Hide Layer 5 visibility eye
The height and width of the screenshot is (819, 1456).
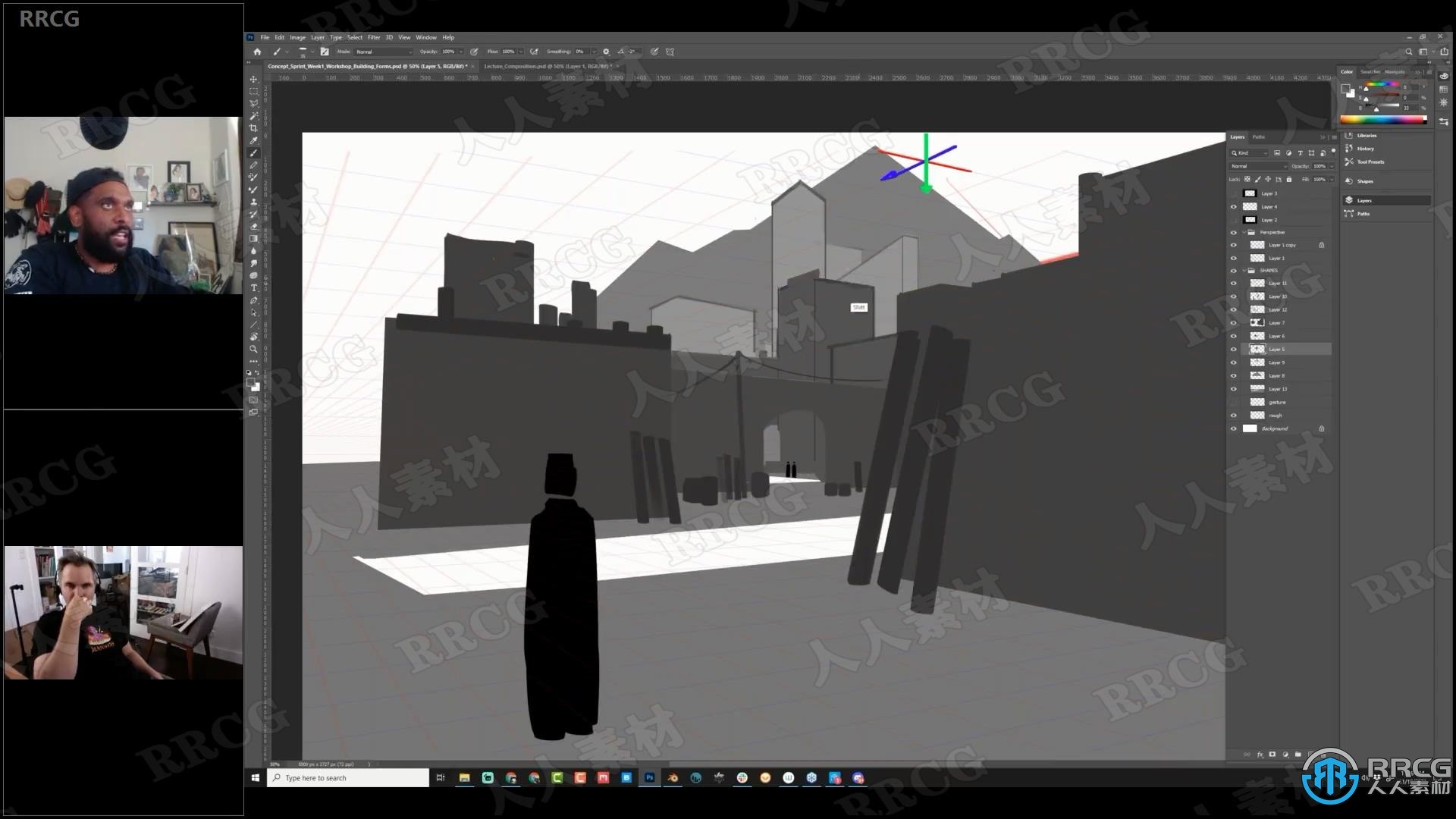(1233, 349)
